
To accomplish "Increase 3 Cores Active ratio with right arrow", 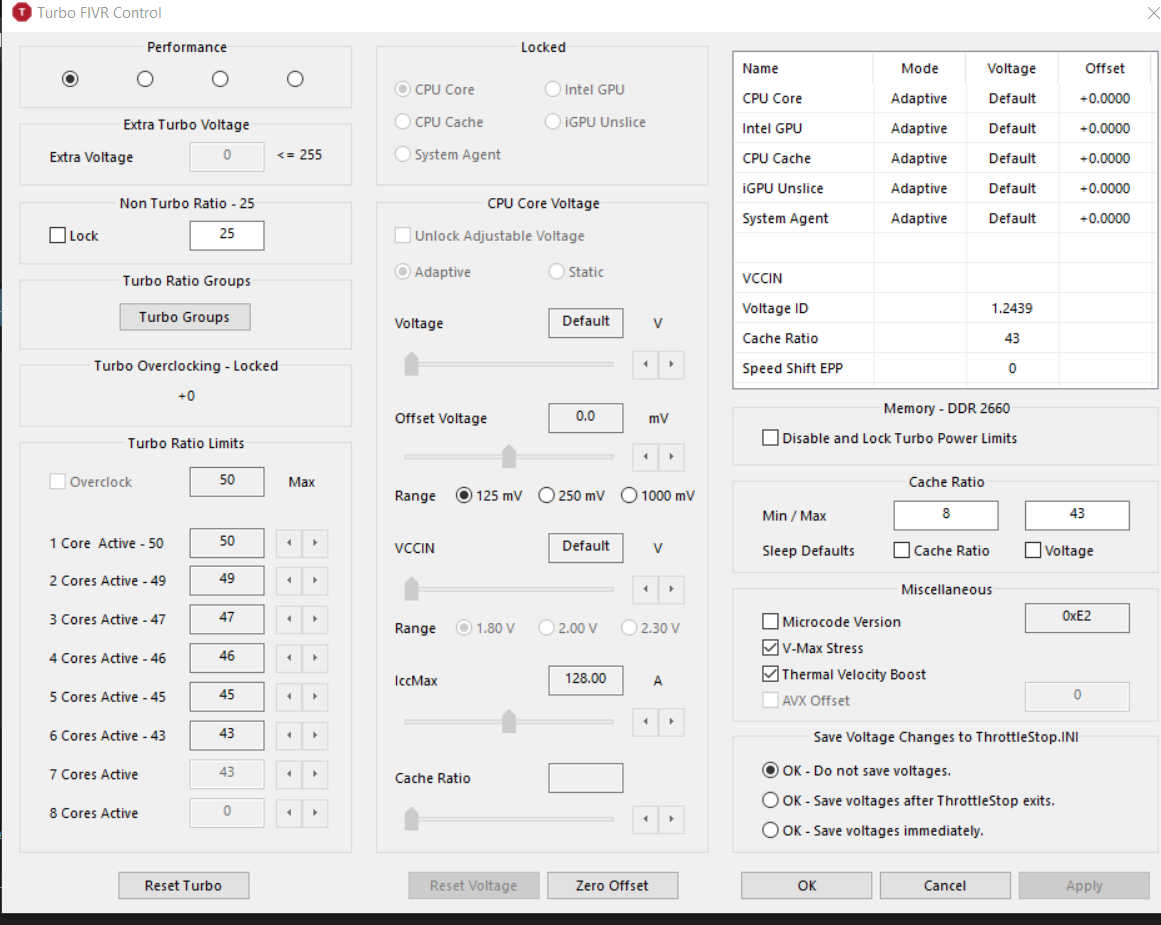I will pos(315,618).
